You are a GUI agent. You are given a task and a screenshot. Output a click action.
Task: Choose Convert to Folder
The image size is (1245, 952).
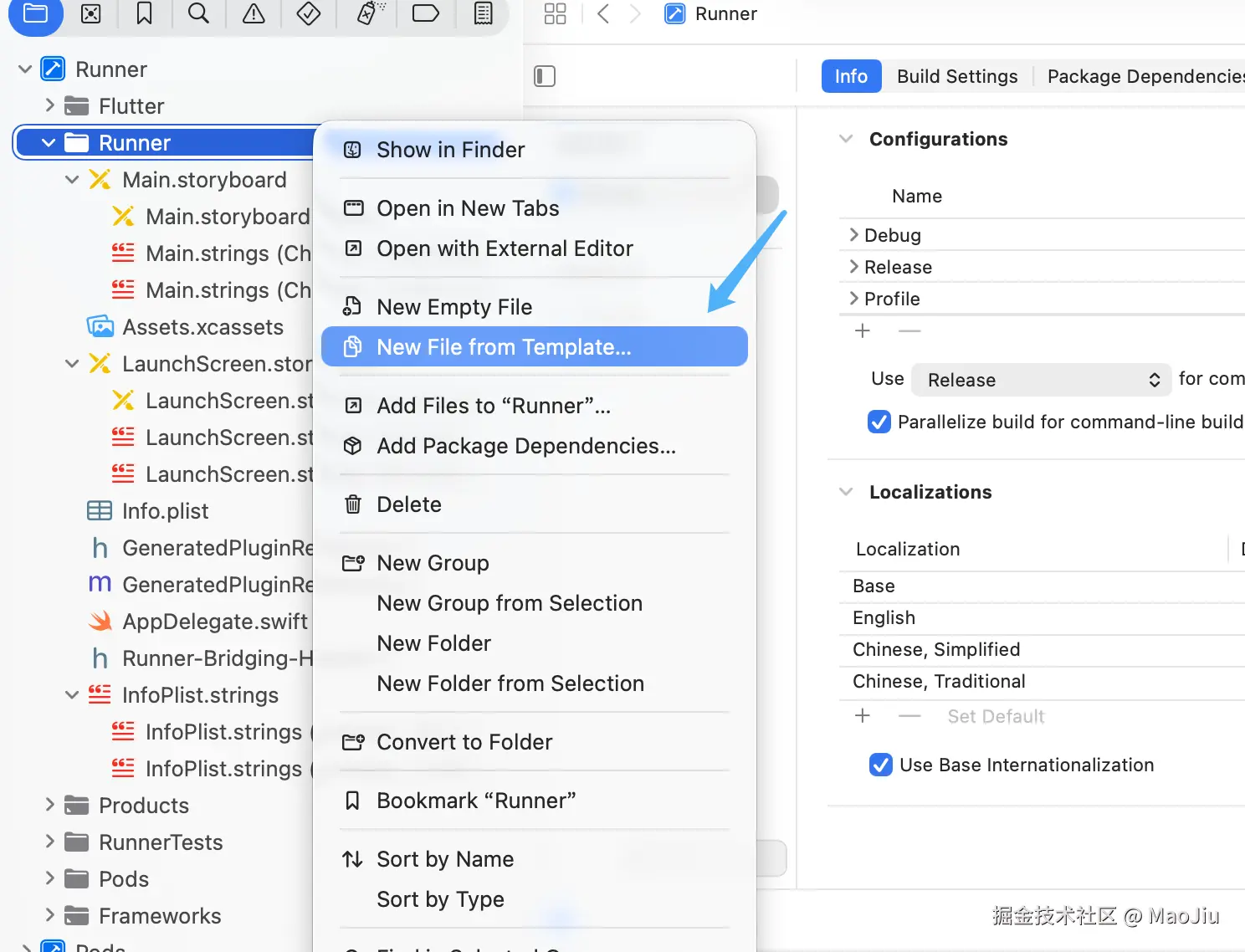tap(534, 742)
